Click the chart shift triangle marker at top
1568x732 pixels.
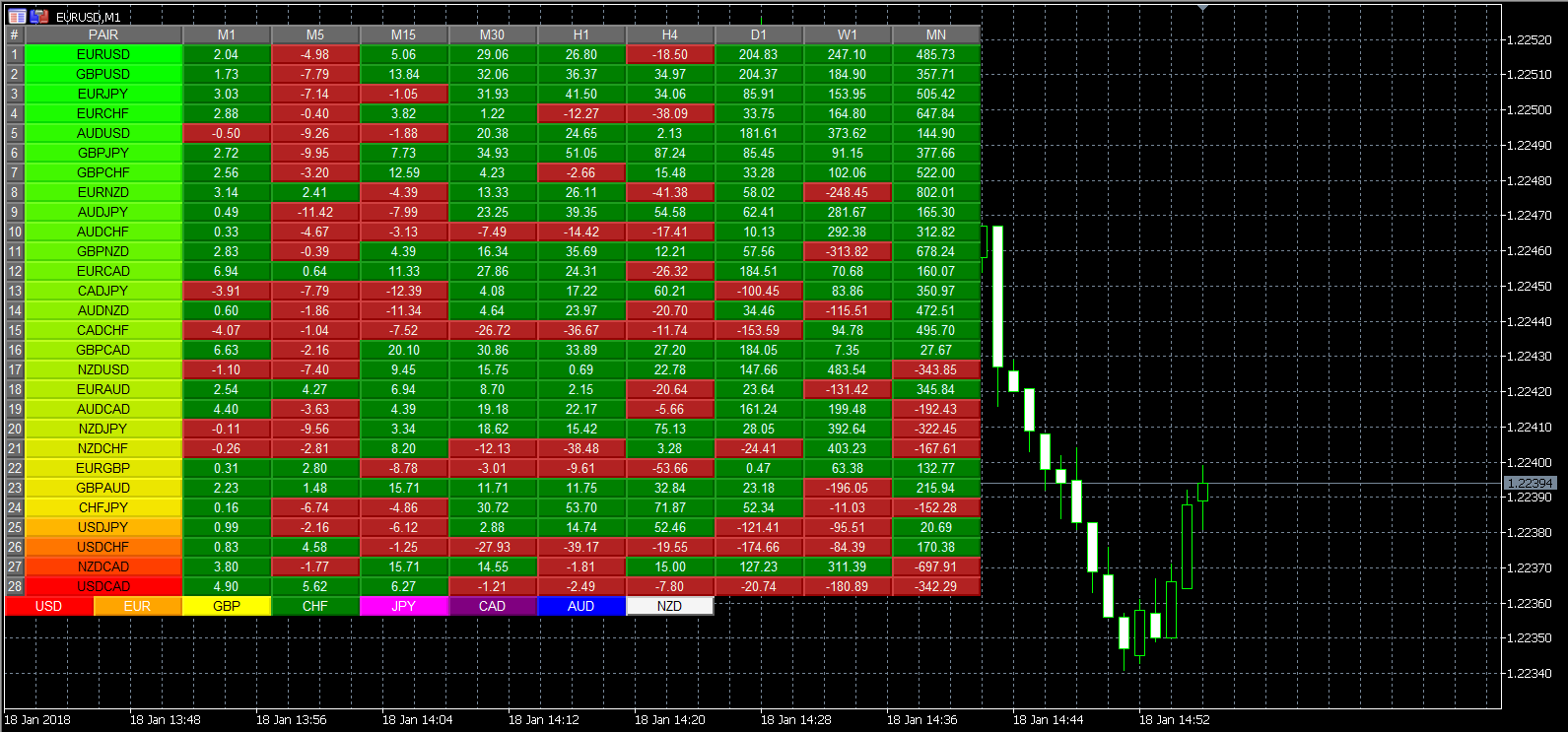point(1202,8)
